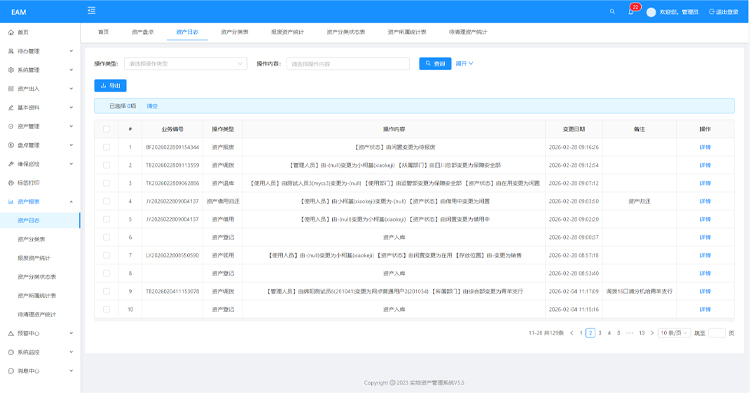Check the box for row 3

pos(106,183)
